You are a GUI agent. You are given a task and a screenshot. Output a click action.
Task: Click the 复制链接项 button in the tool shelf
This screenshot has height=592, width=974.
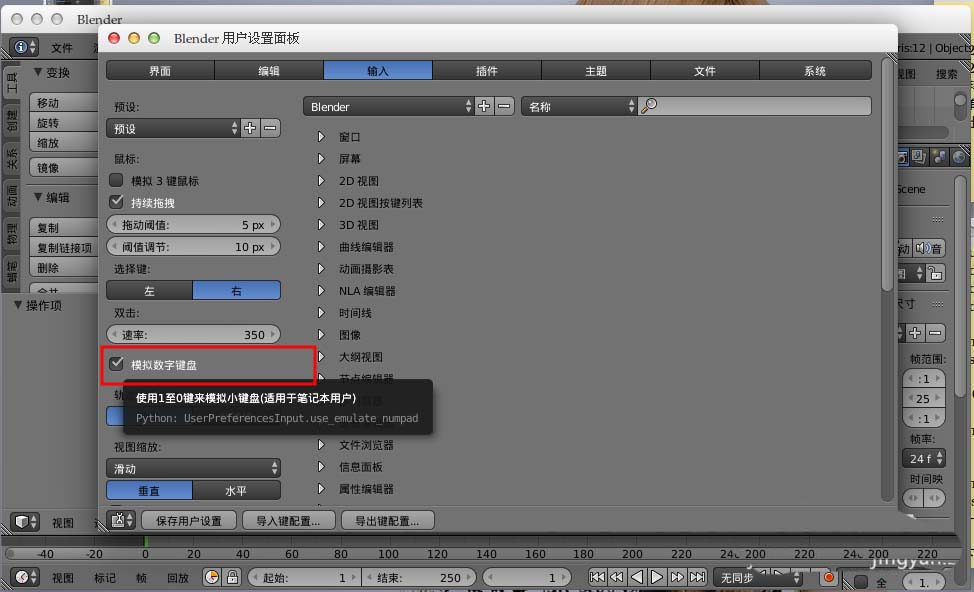pyautogui.click(x=64, y=247)
